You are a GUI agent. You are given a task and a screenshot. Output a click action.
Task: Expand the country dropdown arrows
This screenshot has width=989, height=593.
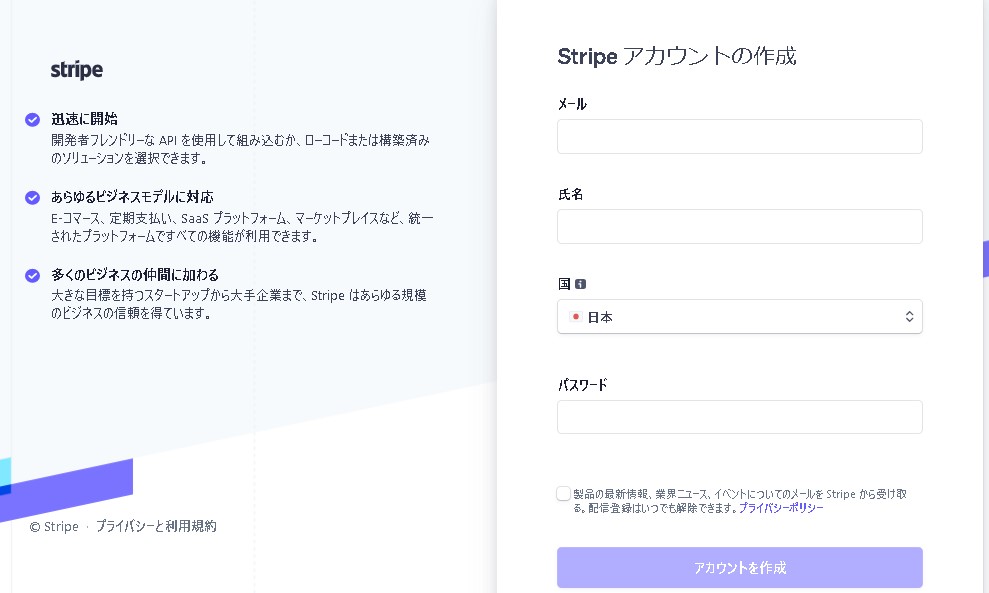click(x=909, y=317)
